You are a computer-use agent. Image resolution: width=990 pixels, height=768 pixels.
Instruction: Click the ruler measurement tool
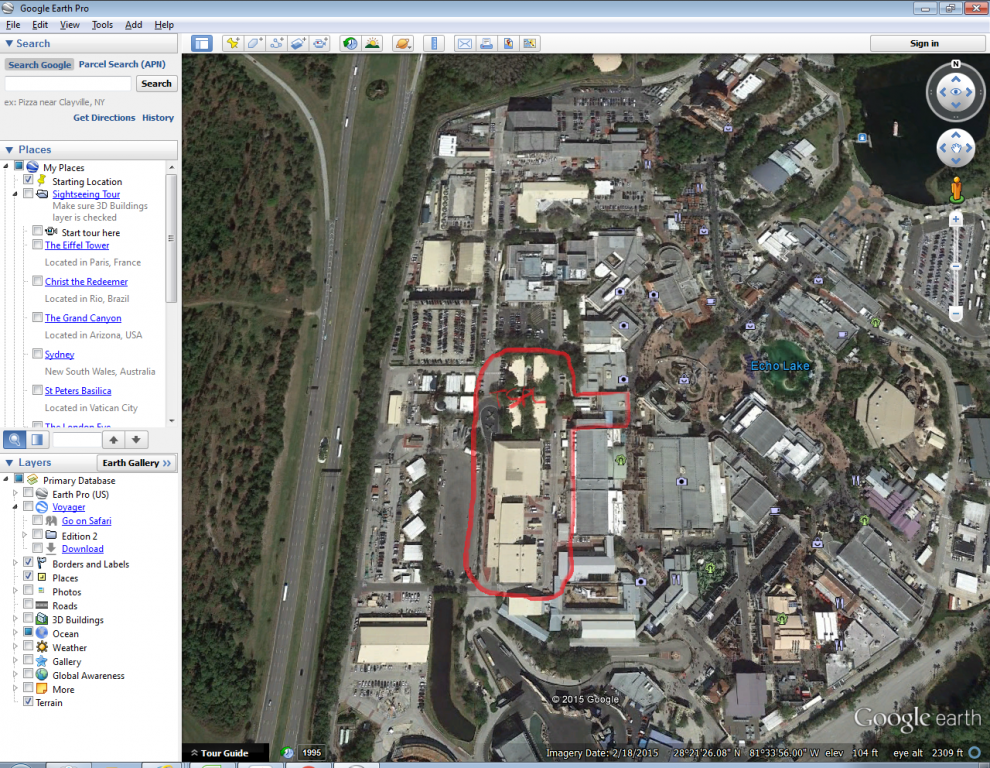click(433, 44)
